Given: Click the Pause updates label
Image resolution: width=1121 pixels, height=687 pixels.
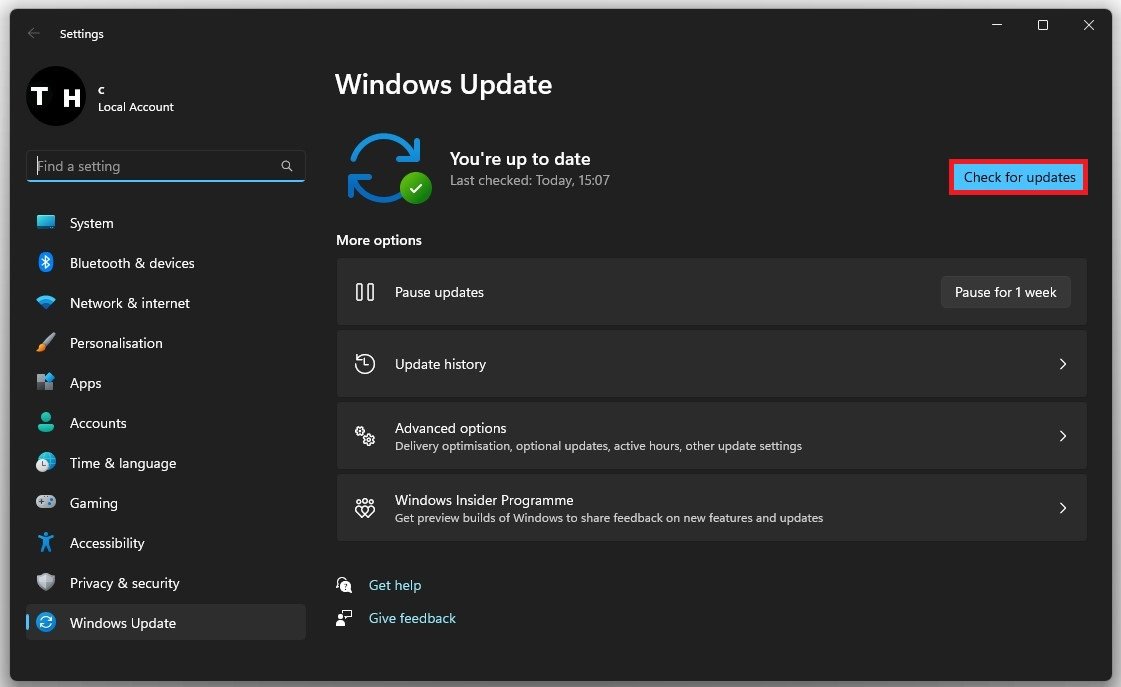Looking at the screenshot, I should coord(439,292).
